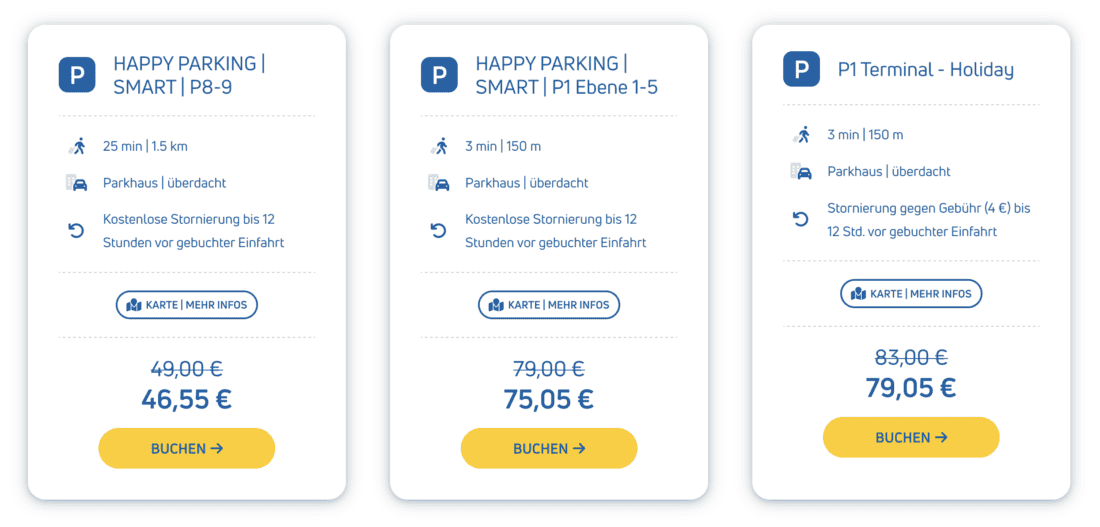Show Karte | Mehr Infos for P1 Terminal Holiday
The width and height of the screenshot is (1100, 527).
911,293
